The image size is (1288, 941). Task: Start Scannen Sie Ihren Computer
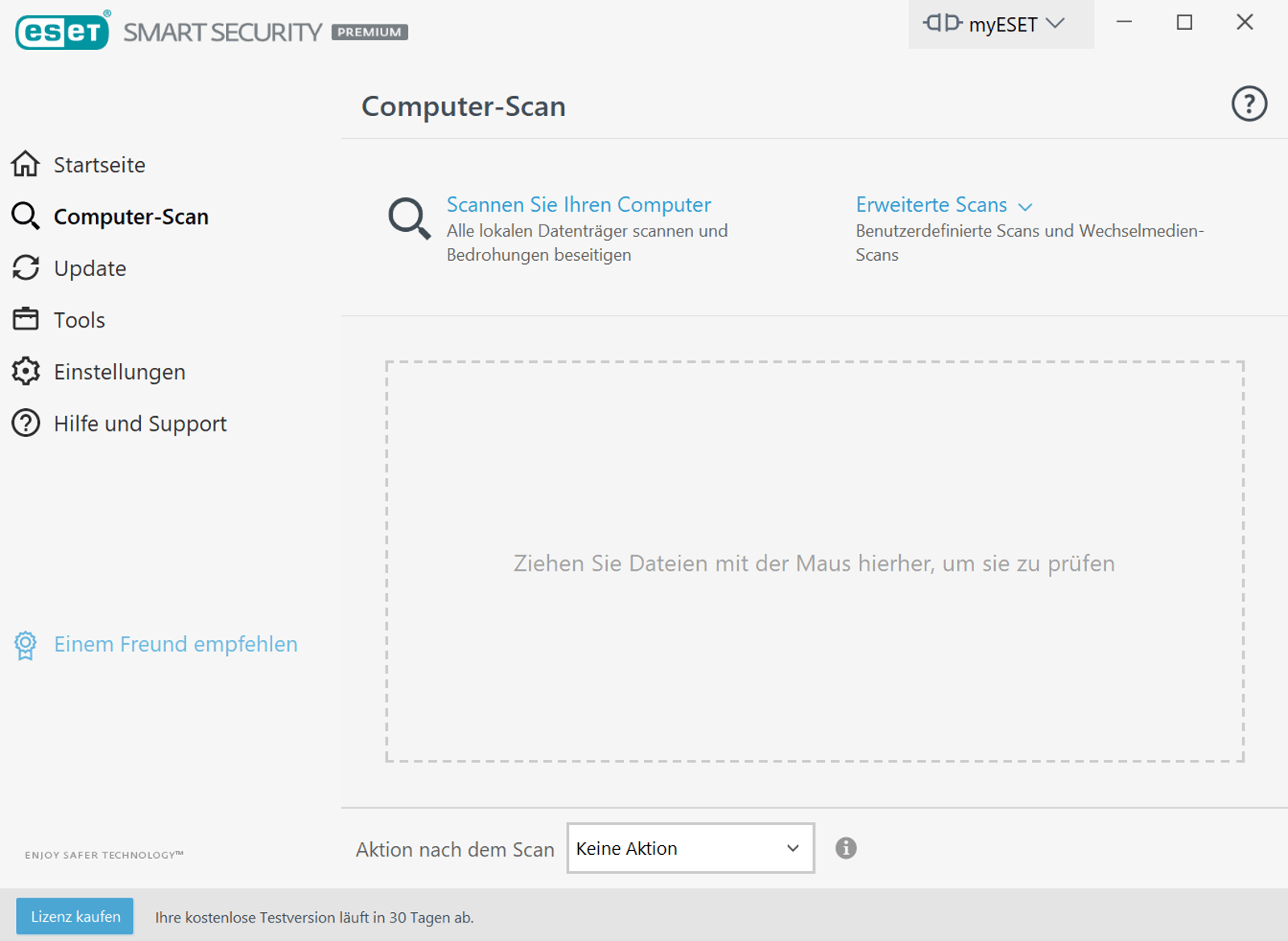(x=578, y=204)
